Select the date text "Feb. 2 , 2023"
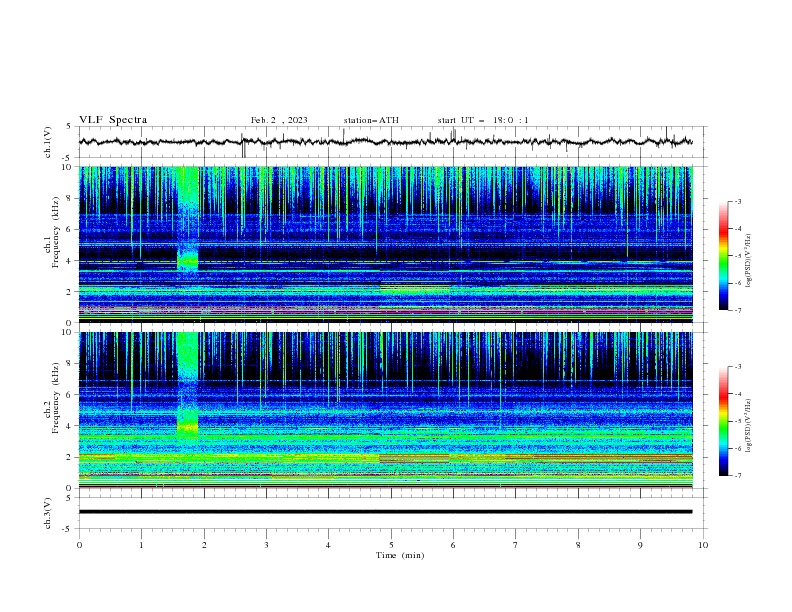This screenshot has height=612, width=792. point(279,120)
